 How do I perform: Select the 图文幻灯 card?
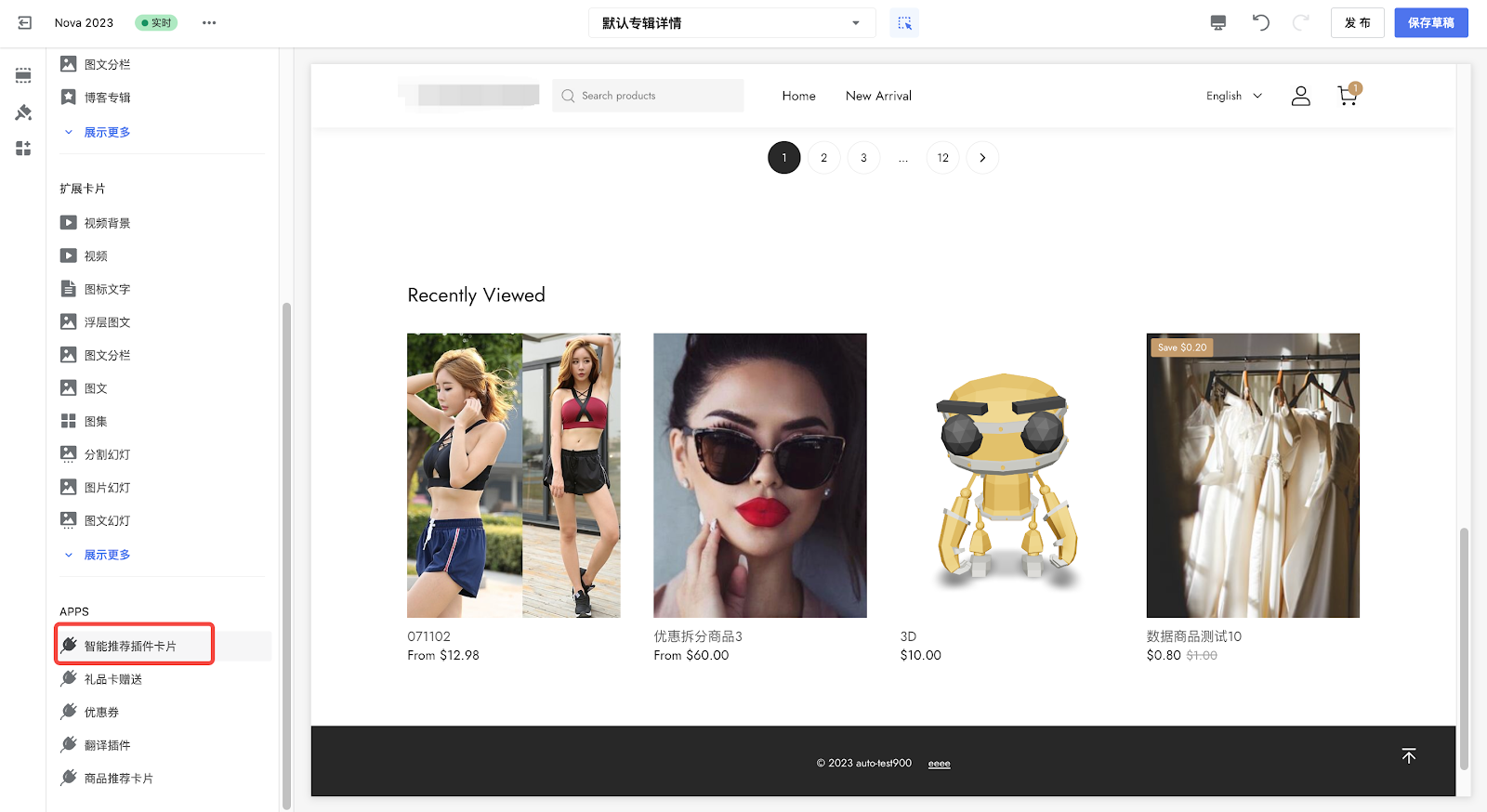pos(96,520)
